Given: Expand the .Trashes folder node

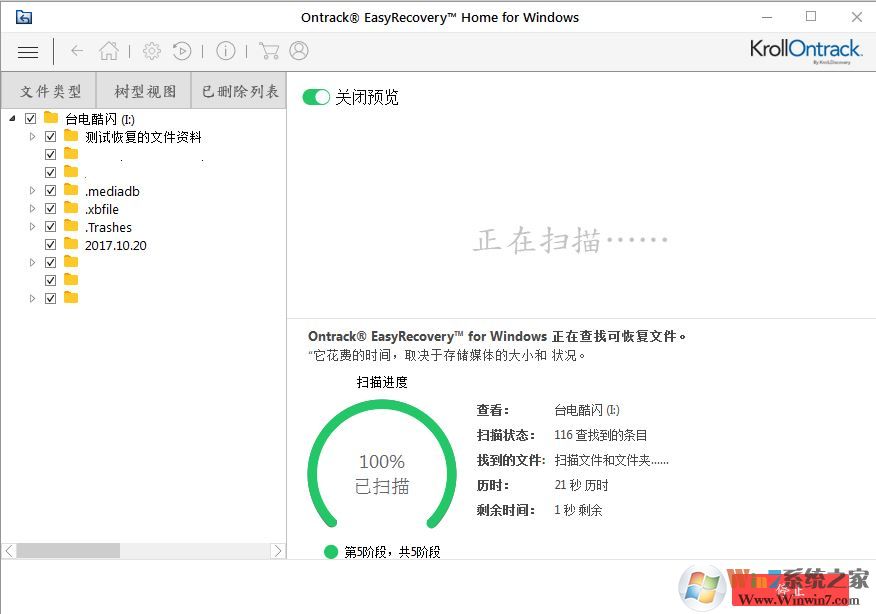Looking at the screenshot, I should [x=31, y=226].
